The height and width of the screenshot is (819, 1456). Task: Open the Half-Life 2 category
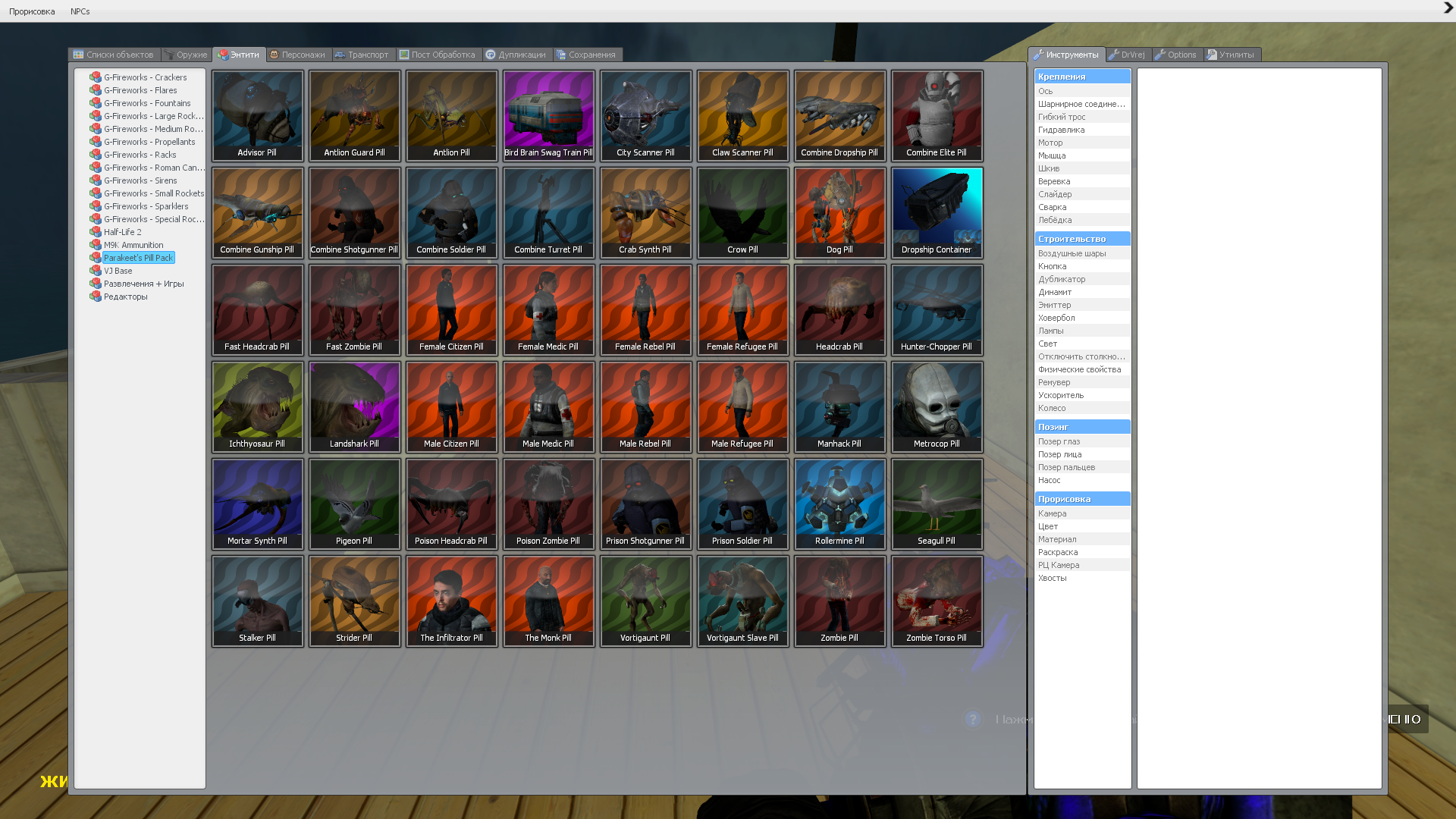(x=115, y=232)
